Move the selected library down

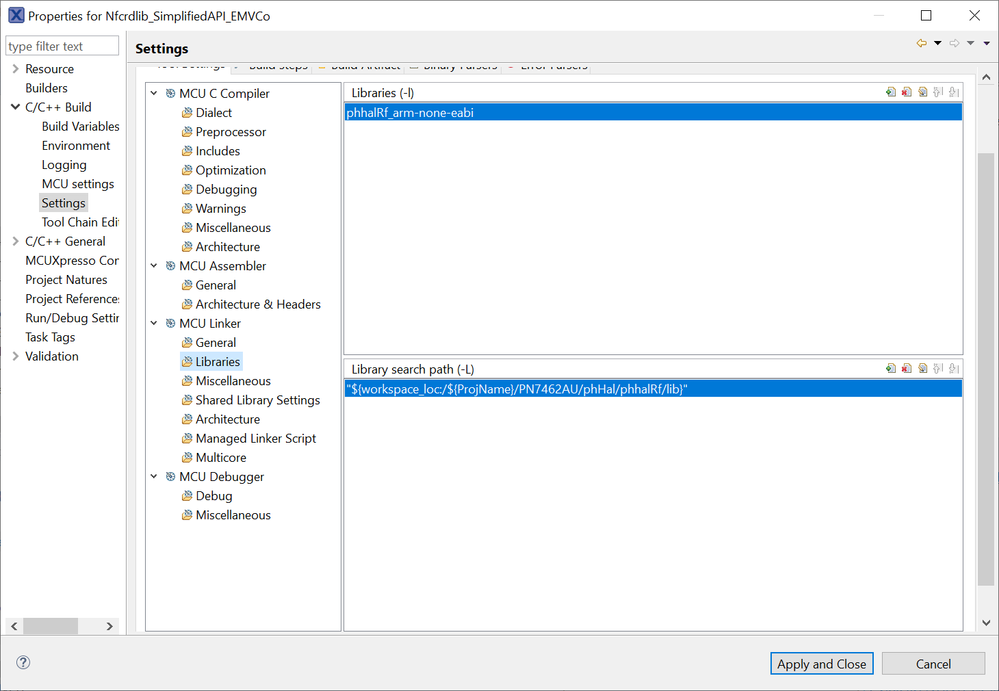pyautogui.click(x=951, y=92)
